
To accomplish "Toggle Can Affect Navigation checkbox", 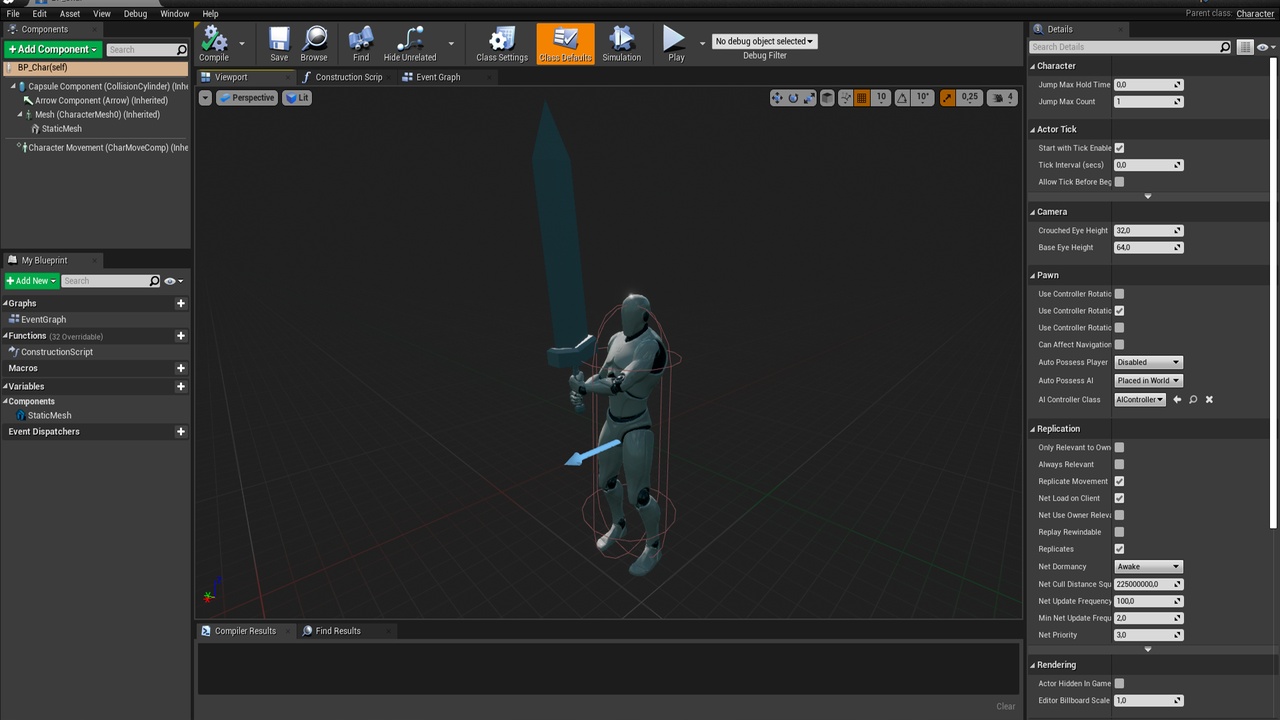I will (x=1119, y=345).
